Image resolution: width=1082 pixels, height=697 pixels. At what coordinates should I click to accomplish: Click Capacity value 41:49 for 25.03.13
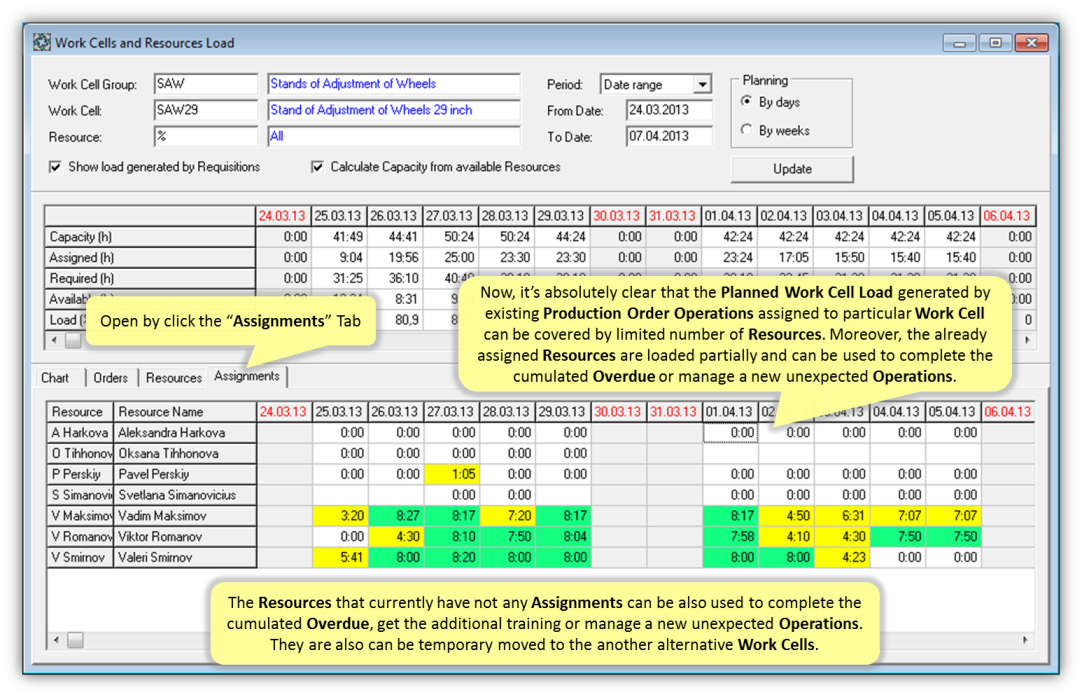click(339, 237)
